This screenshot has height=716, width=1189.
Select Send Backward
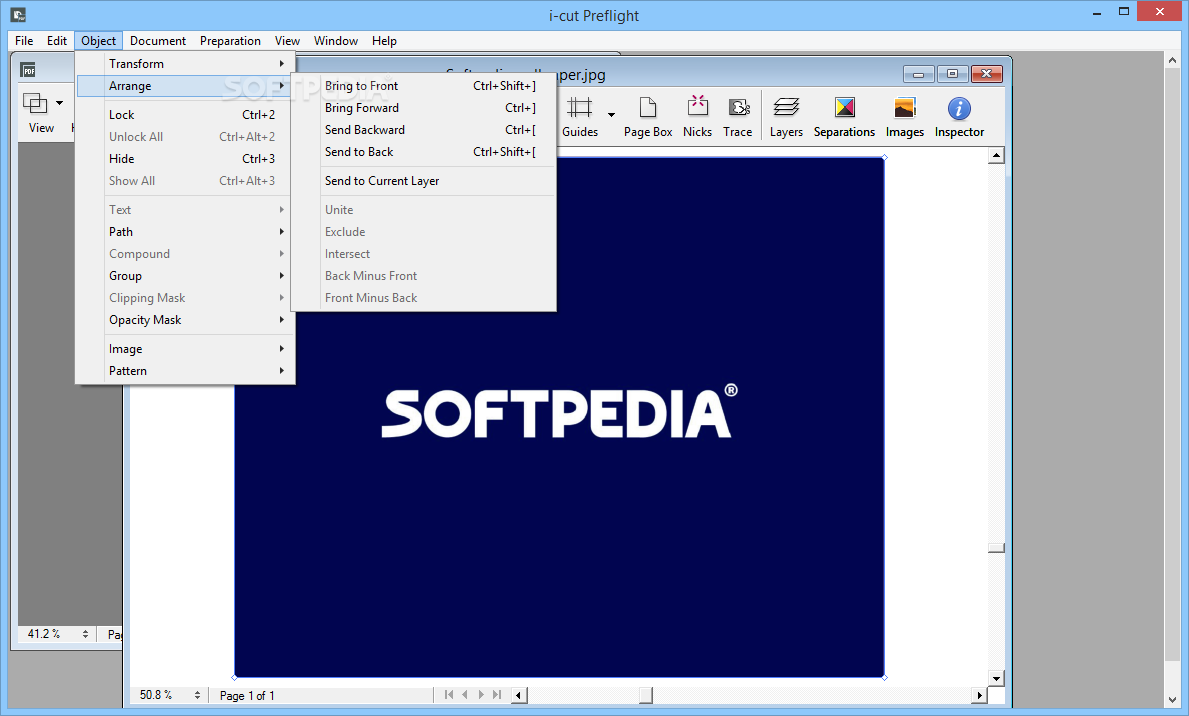[424, 130]
